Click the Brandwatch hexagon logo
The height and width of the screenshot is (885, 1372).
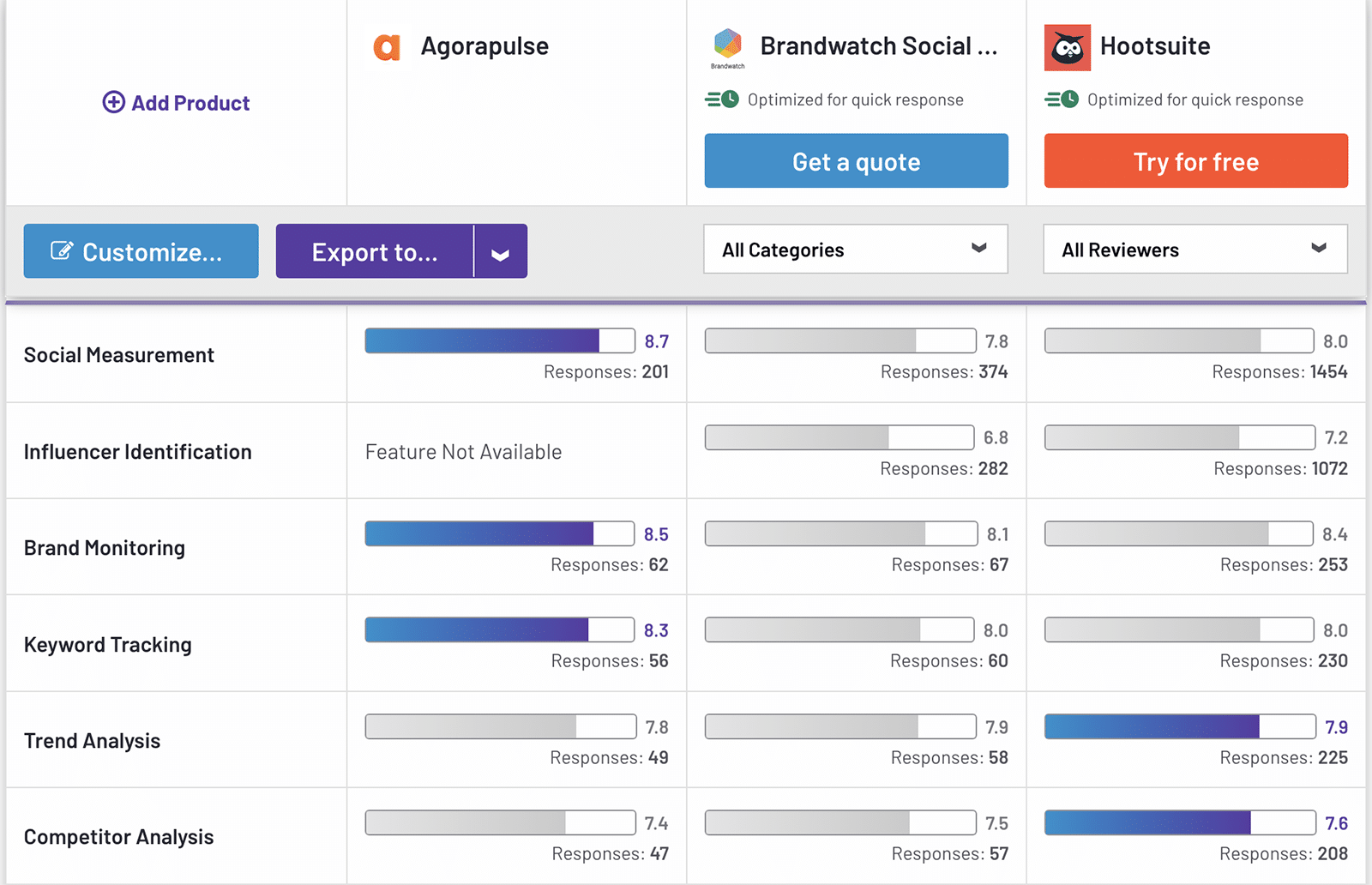coord(727,44)
